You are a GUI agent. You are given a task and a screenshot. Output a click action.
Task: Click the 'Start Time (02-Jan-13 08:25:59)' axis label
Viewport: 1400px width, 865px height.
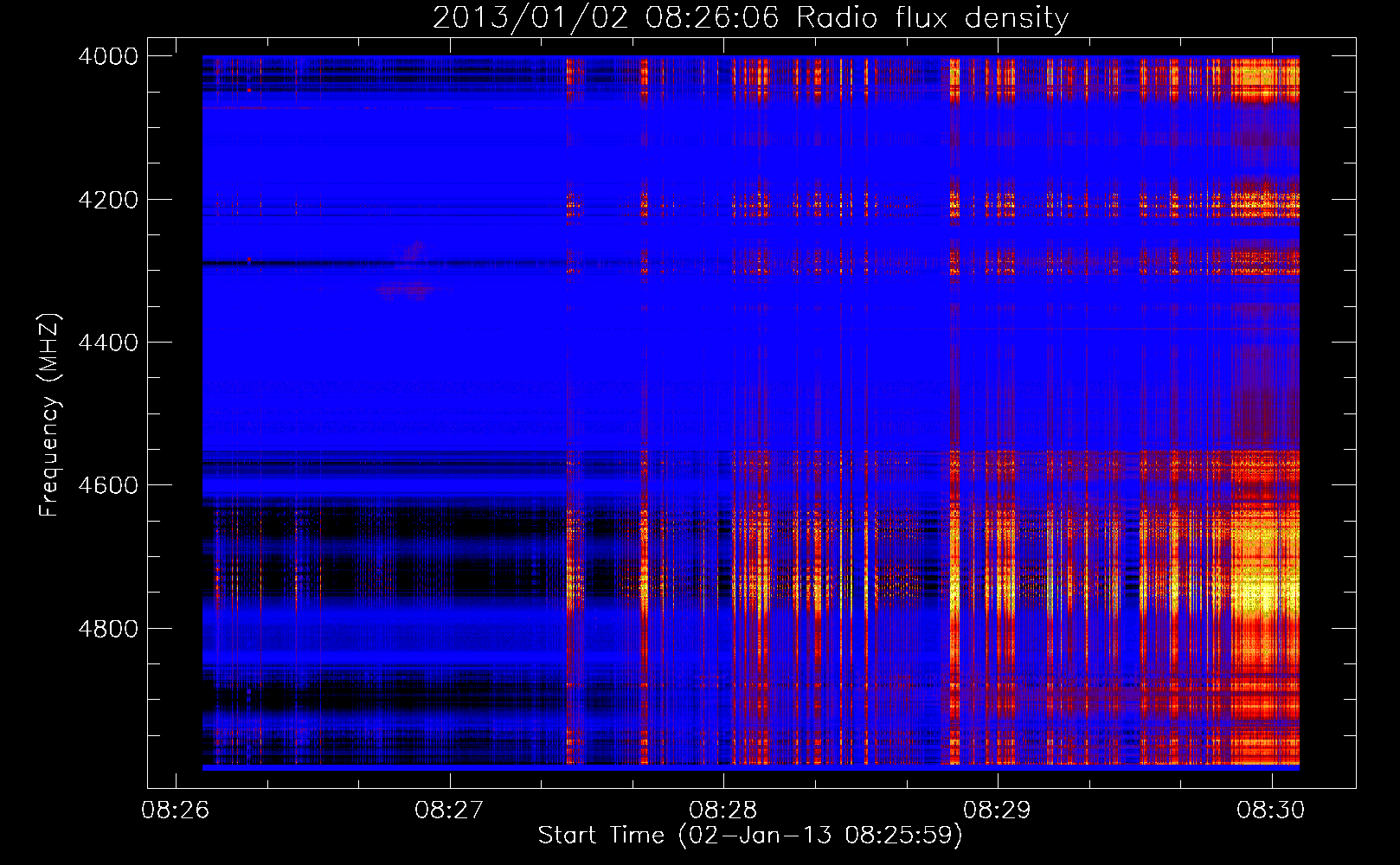tap(750, 836)
